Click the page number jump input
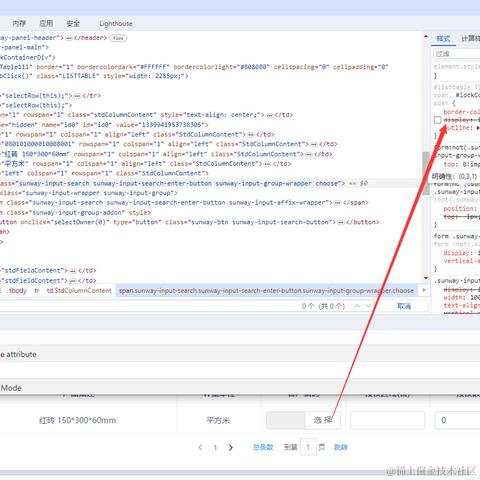This screenshot has width=480, height=480. (308, 447)
